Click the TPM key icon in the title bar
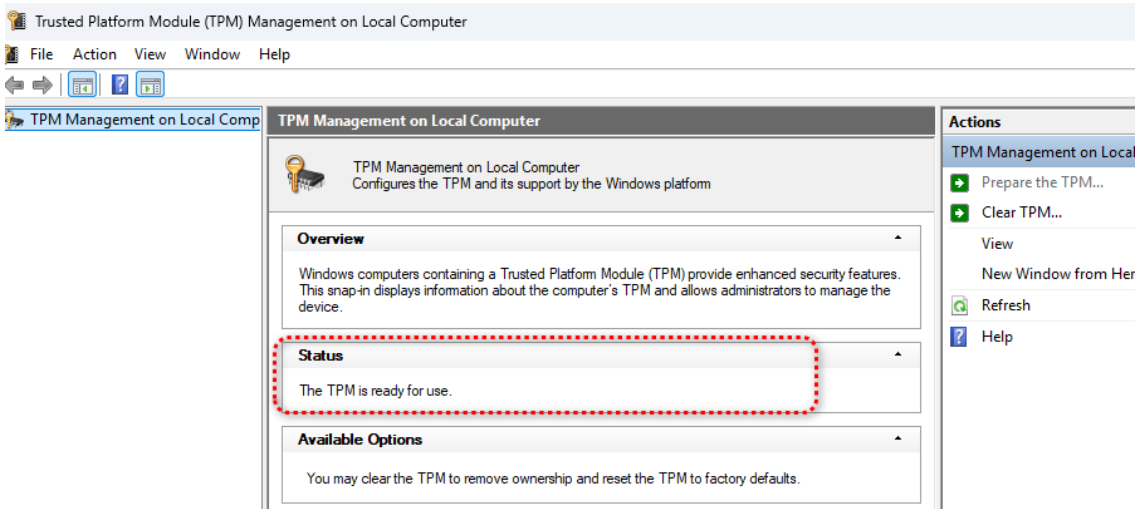This screenshot has height=509, width=1143. pos(16,21)
